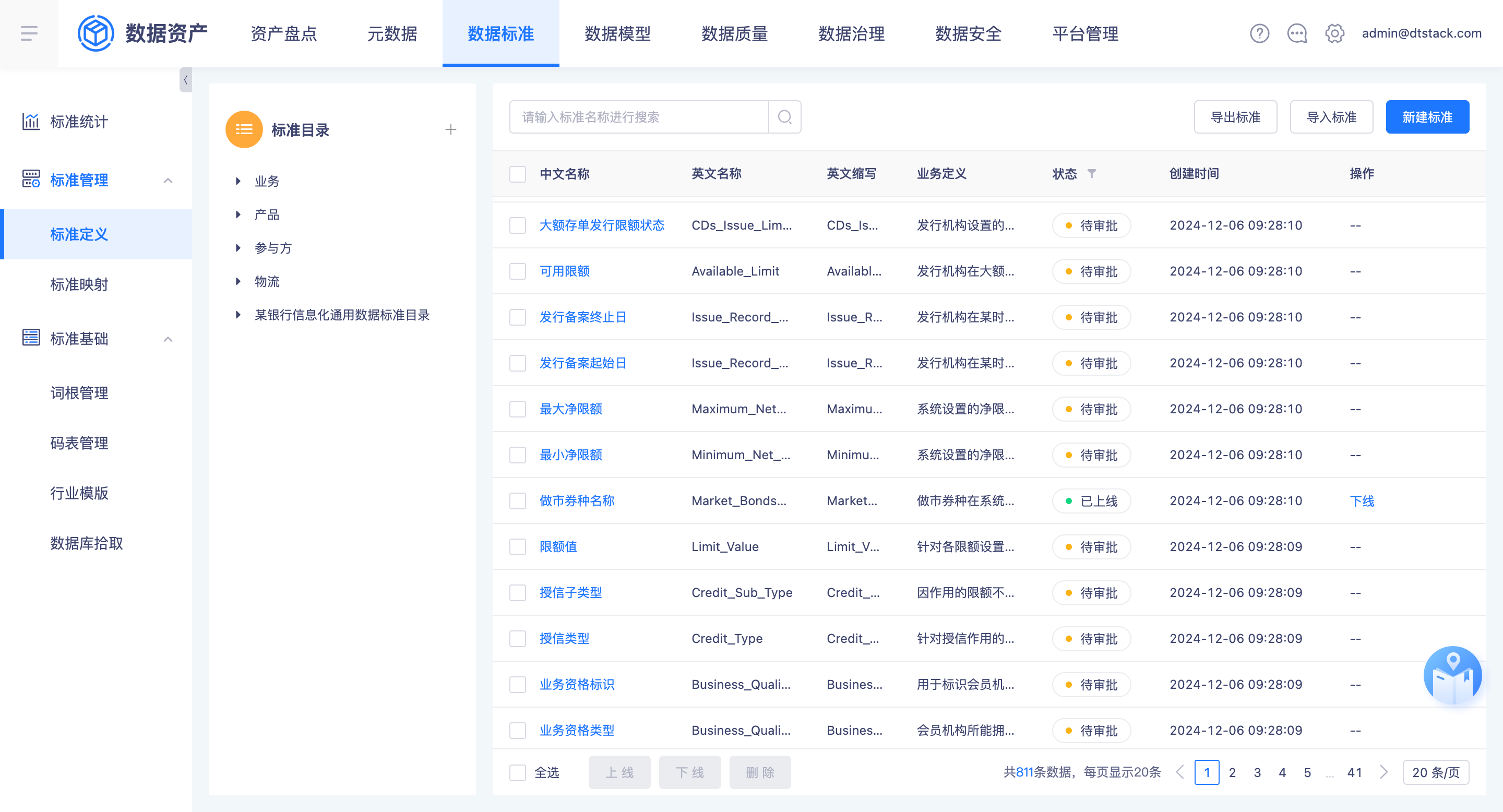
Task: Click the 导入标准 button
Action: pos(1331,117)
